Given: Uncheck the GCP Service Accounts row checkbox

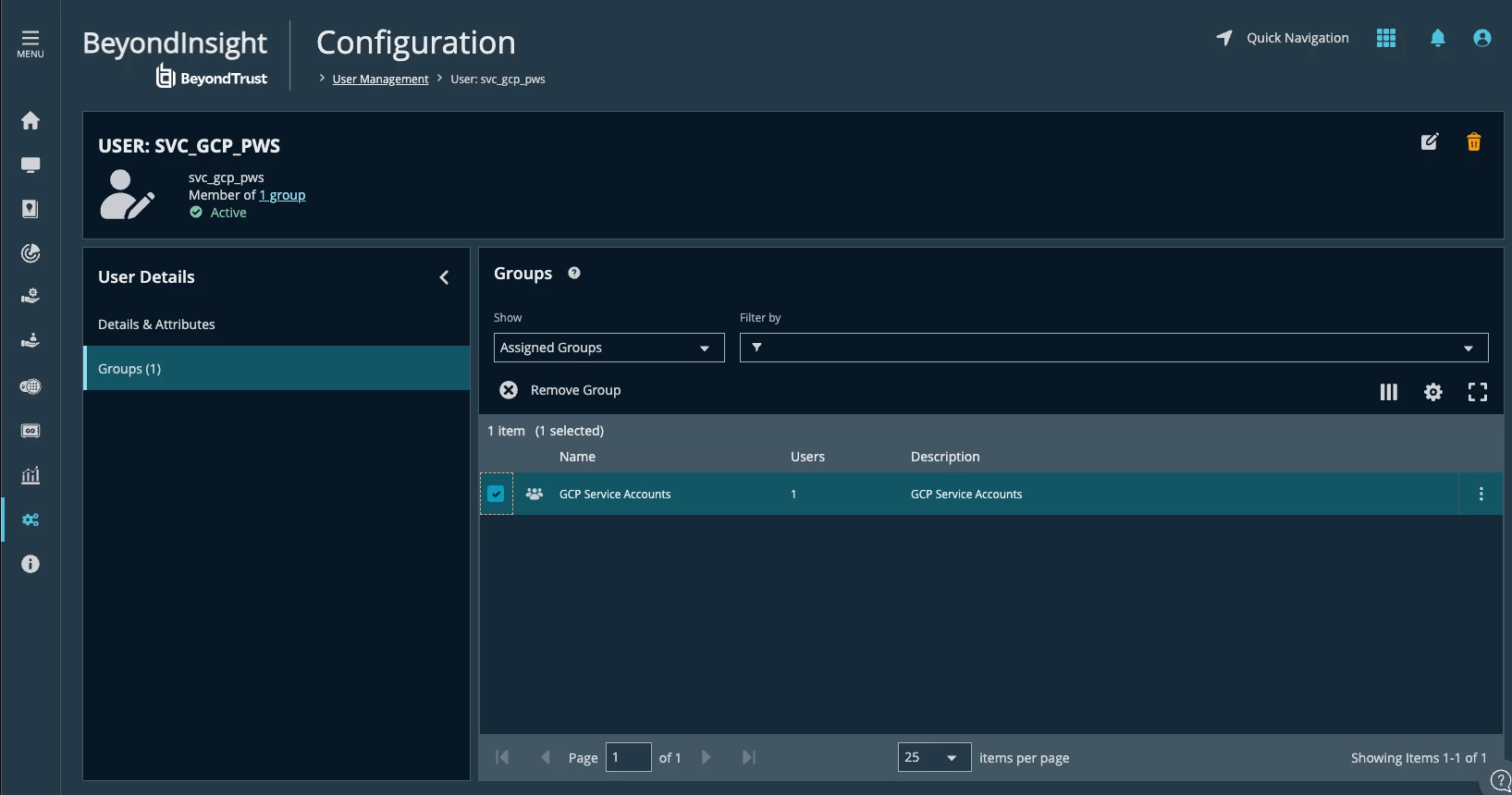Looking at the screenshot, I should coord(496,494).
